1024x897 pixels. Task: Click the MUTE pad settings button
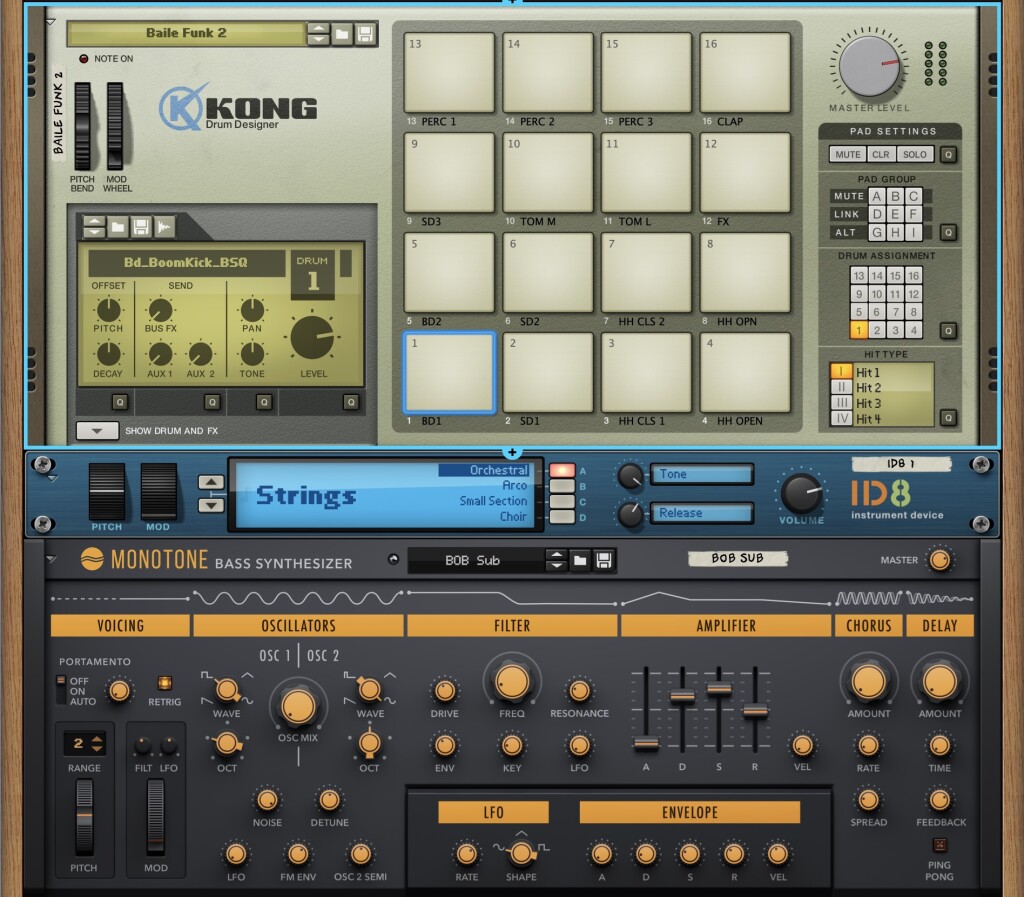coord(848,154)
